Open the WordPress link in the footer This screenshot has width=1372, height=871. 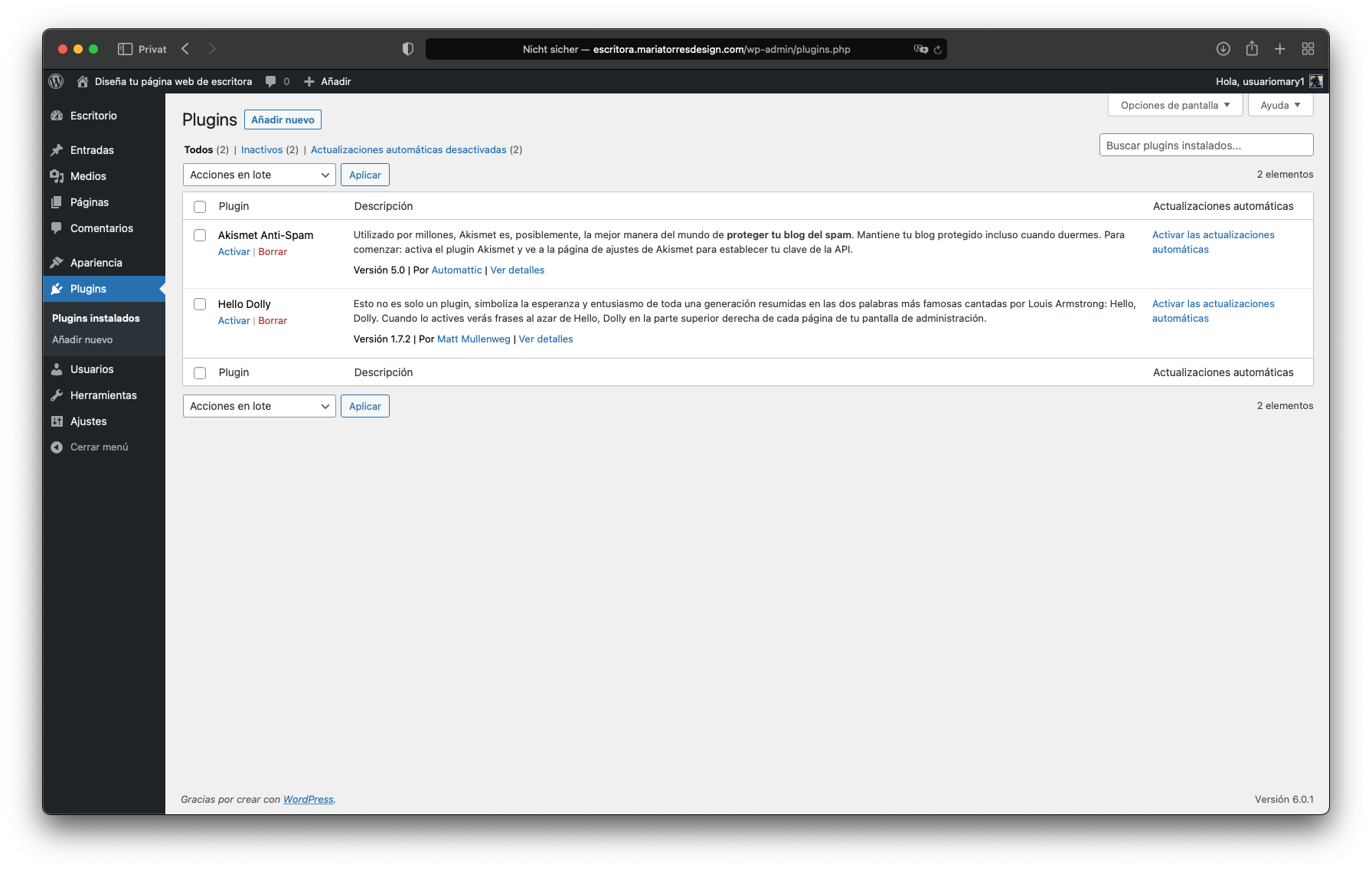[x=309, y=799]
